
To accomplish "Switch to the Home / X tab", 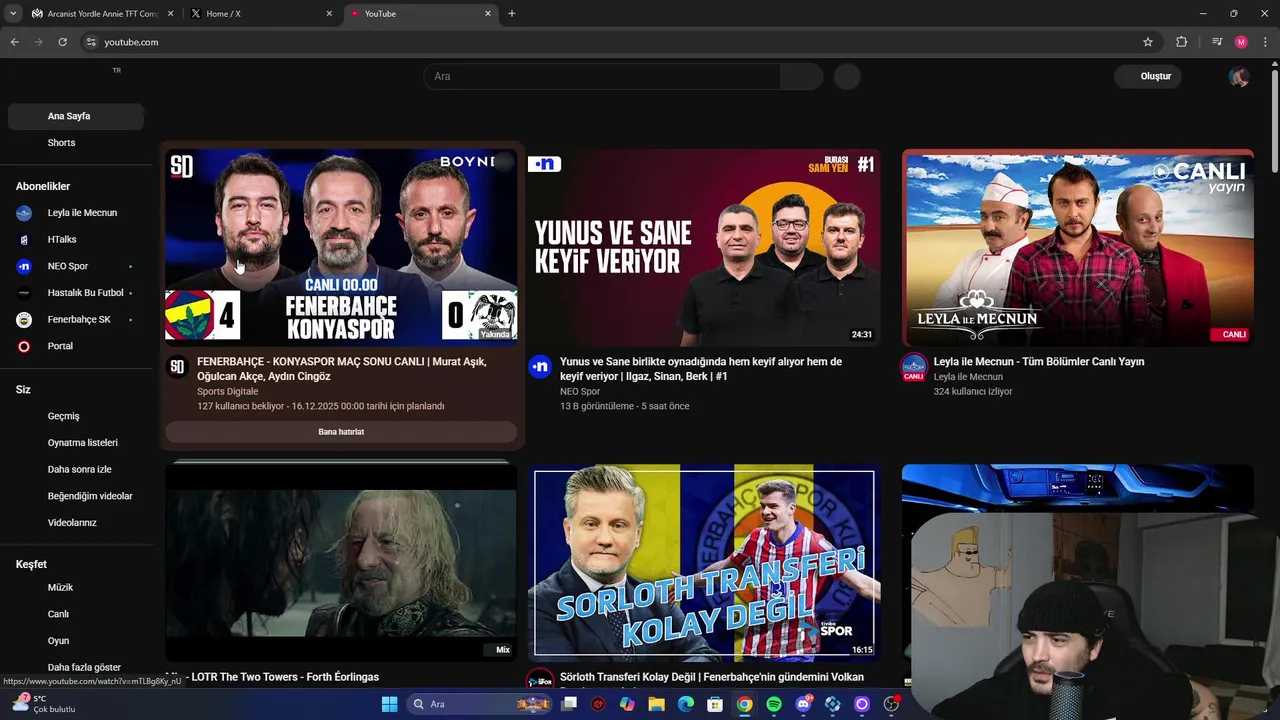I will (262, 14).
